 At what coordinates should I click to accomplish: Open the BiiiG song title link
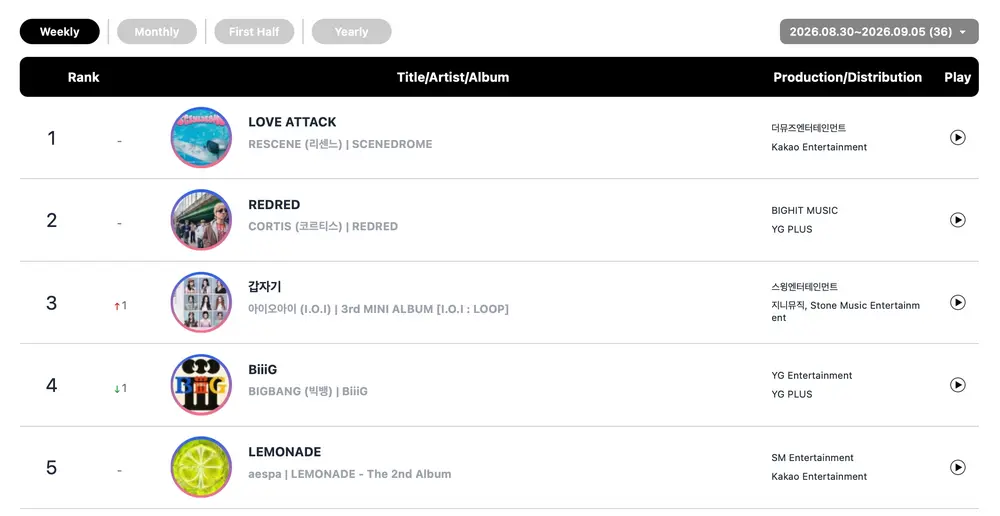pyautogui.click(x=263, y=369)
